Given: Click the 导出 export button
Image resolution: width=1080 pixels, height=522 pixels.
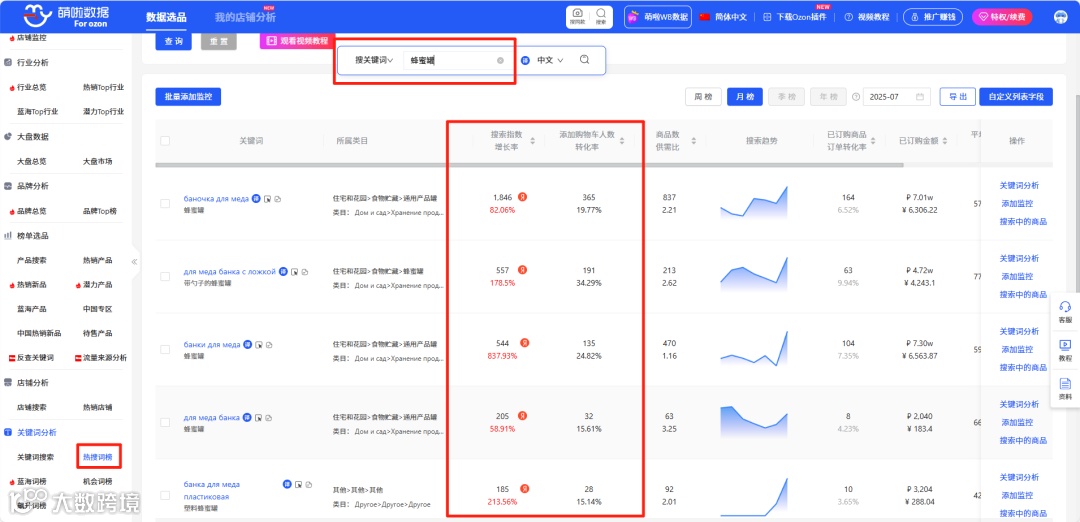Looking at the screenshot, I should click(958, 97).
